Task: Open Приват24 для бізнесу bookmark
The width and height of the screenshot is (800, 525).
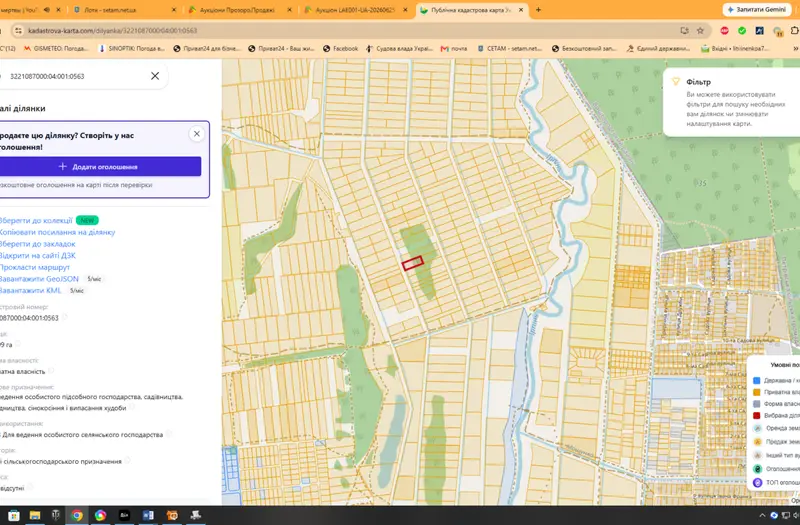Action: (x=207, y=48)
